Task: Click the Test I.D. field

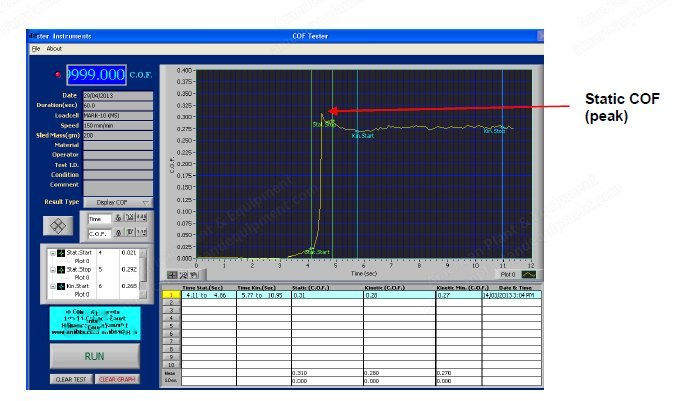Action: click(118, 165)
